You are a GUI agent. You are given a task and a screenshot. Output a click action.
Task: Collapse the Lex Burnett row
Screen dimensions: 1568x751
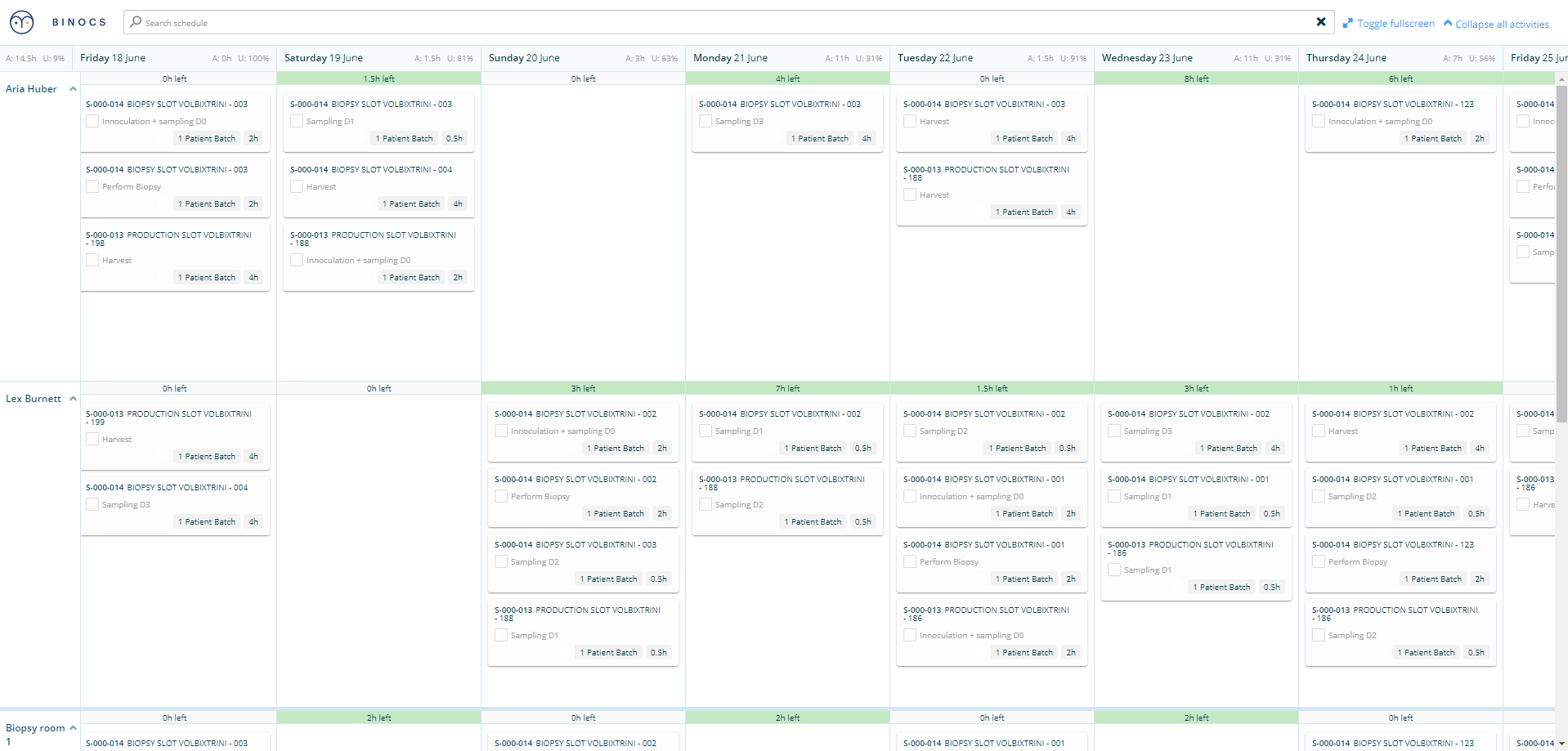pos(73,399)
